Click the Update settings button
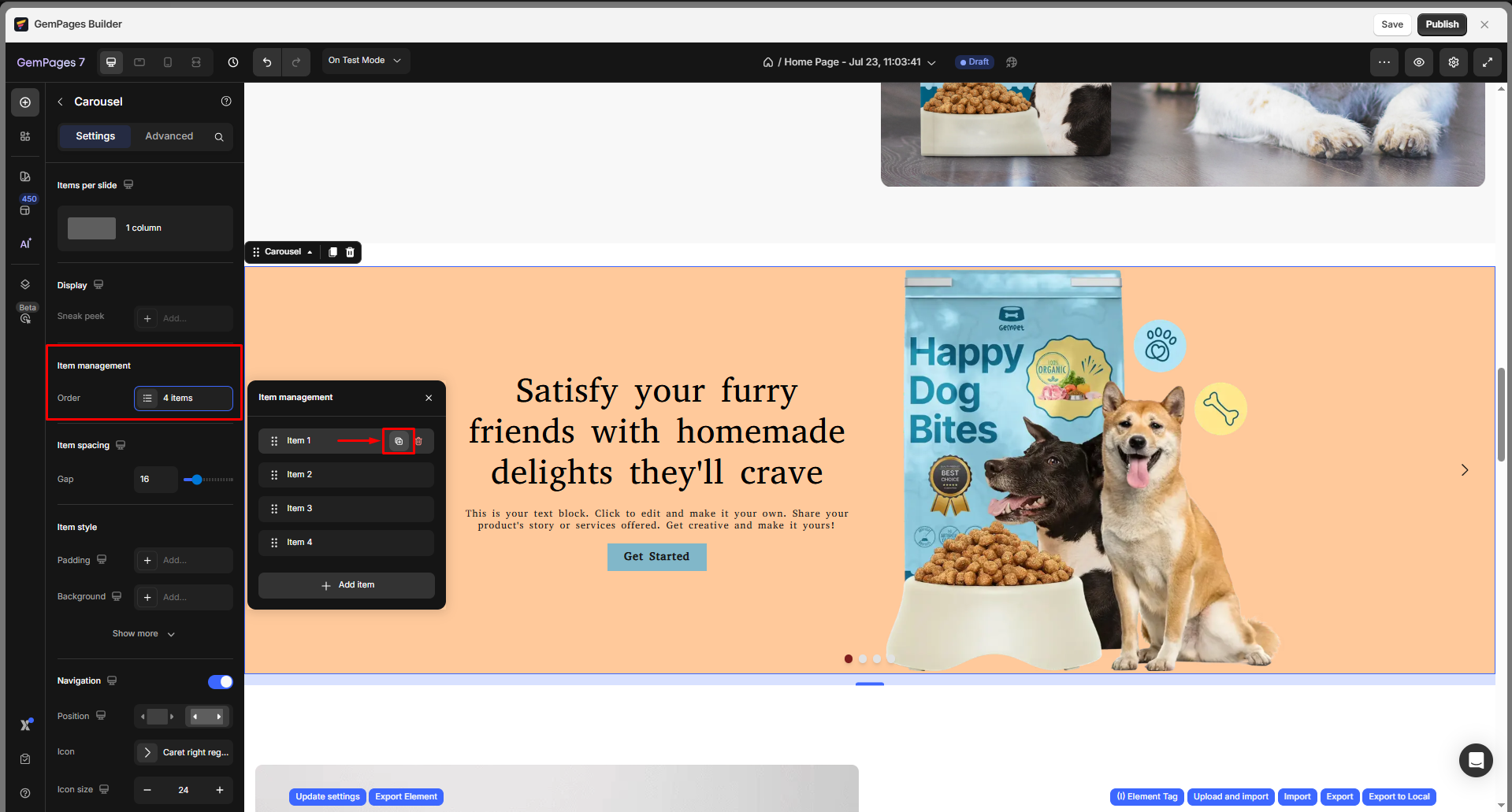The image size is (1512, 812). [x=328, y=797]
